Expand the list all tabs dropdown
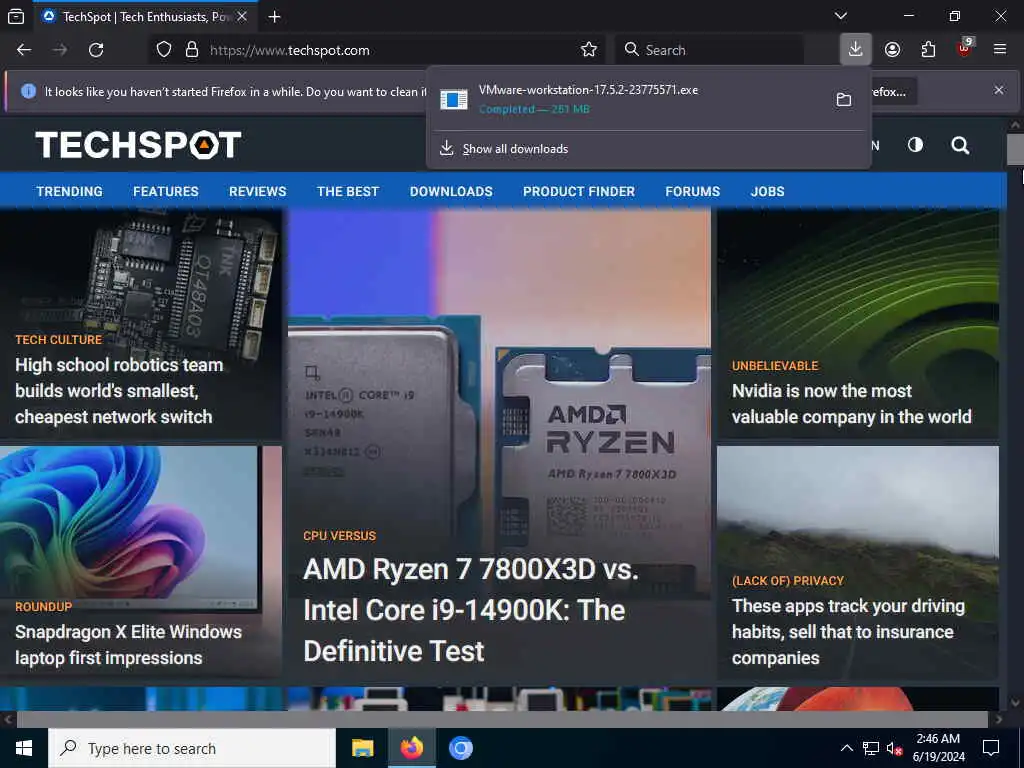 click(841, 16)
